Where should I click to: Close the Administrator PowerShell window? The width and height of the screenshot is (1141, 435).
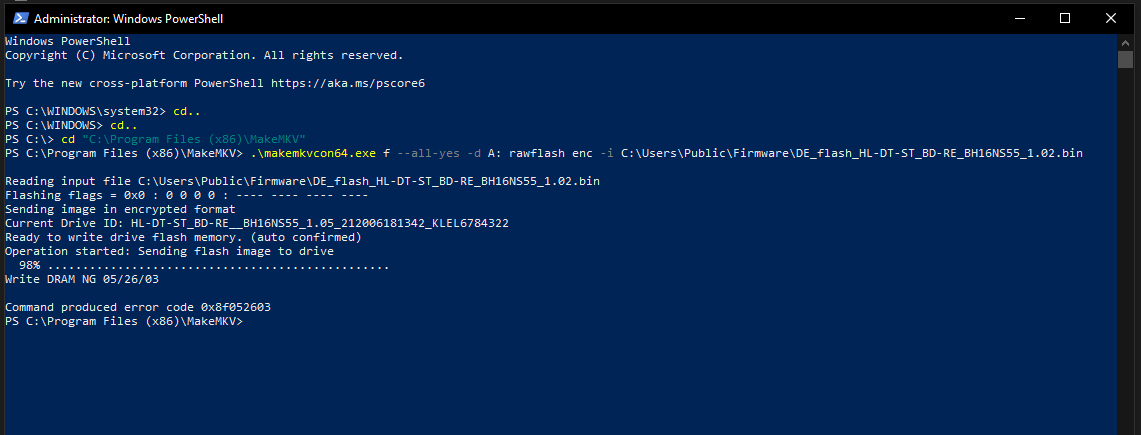1110,18
